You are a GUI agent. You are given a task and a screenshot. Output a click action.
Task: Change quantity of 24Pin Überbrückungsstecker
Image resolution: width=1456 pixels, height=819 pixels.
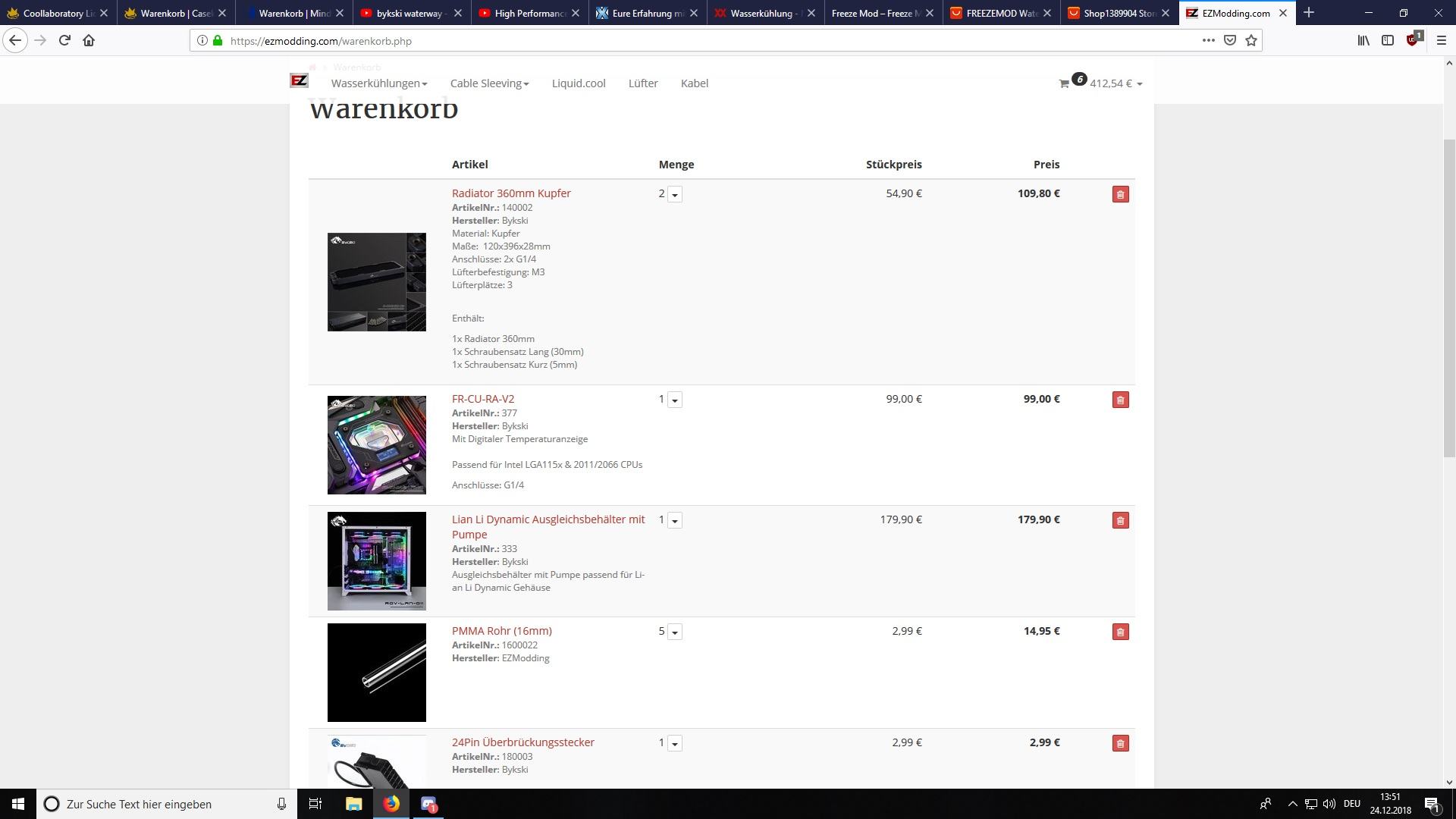click(674, 743)
